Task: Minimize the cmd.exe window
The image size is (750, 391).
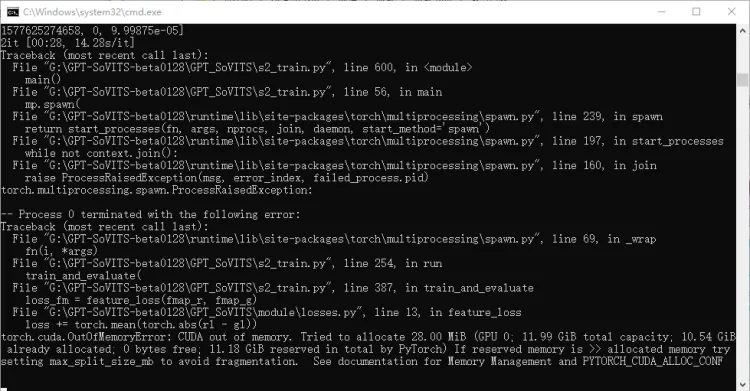Action: pos(662,12)
